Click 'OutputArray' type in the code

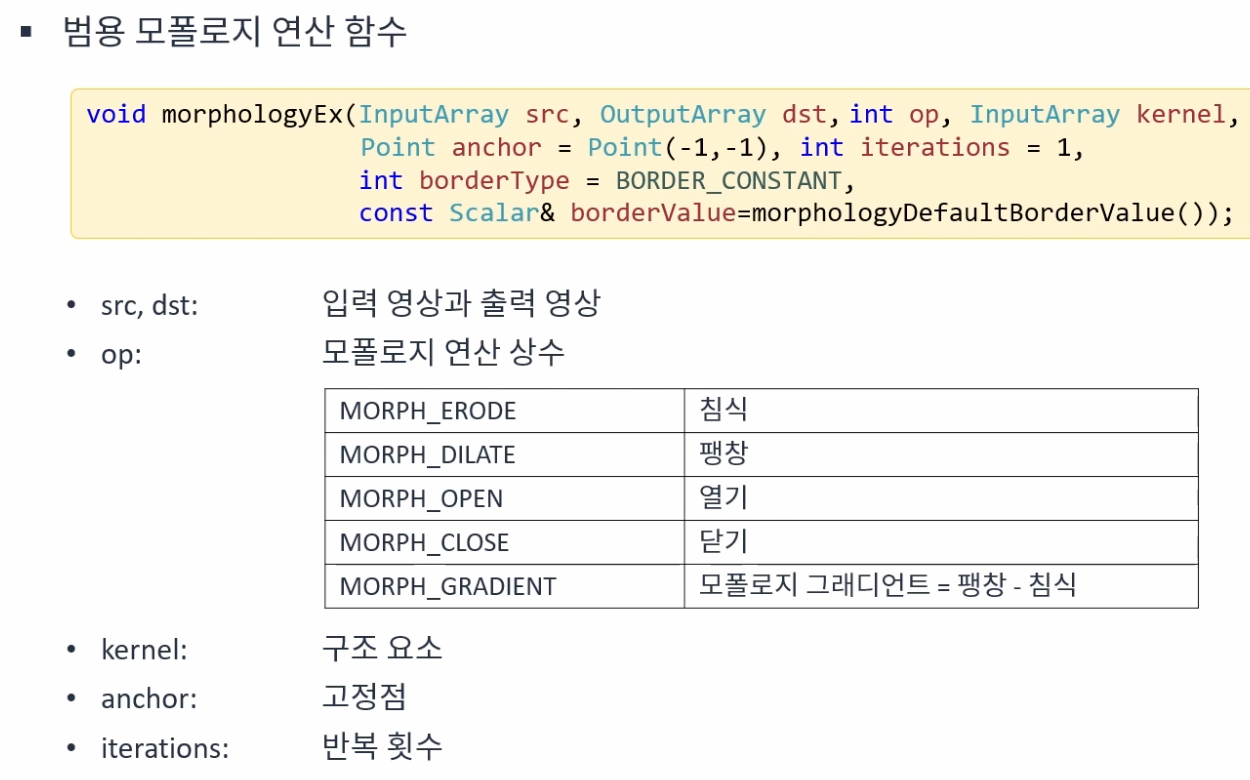683,114
